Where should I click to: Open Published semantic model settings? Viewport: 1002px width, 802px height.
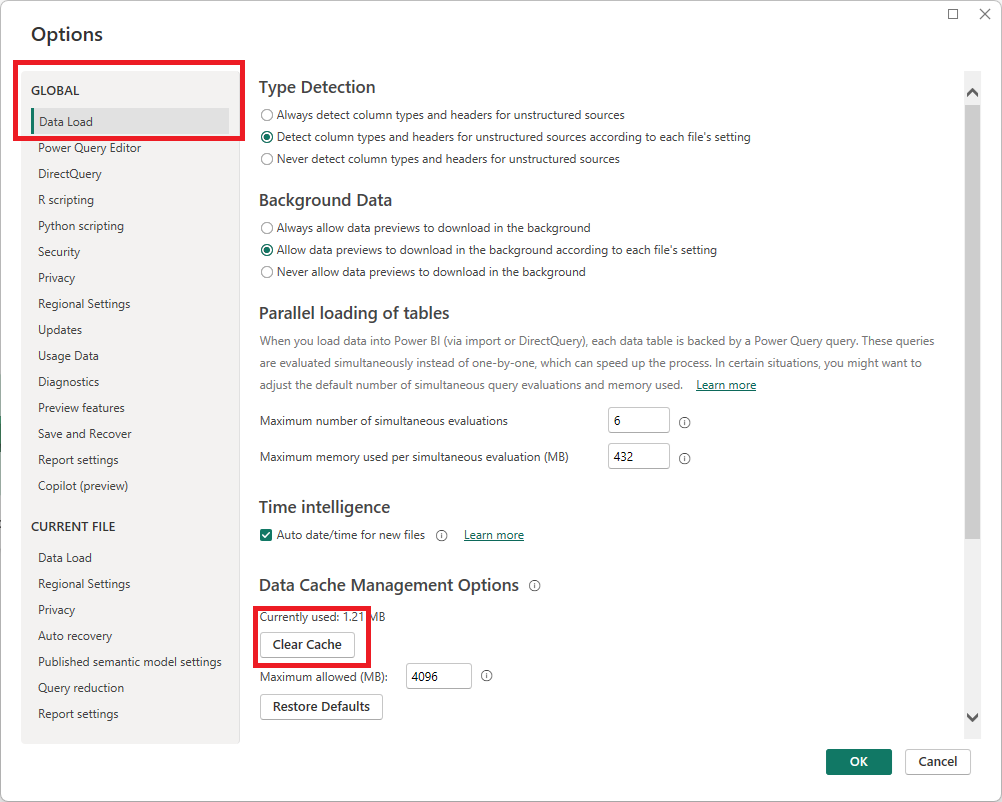(130, 661)
